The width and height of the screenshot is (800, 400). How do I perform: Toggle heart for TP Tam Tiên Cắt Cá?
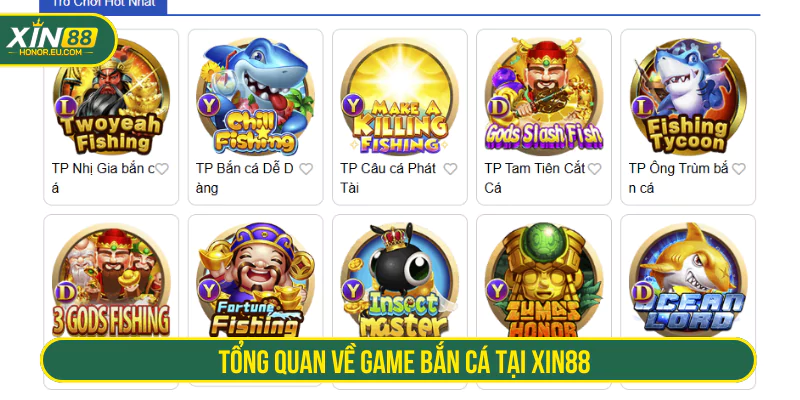(594, 169)
